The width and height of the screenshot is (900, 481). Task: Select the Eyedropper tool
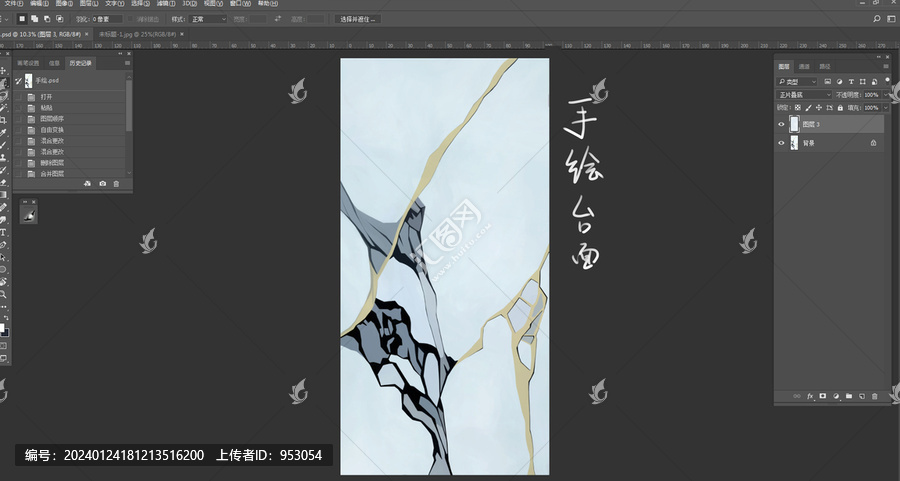click(x=3, y=133)
